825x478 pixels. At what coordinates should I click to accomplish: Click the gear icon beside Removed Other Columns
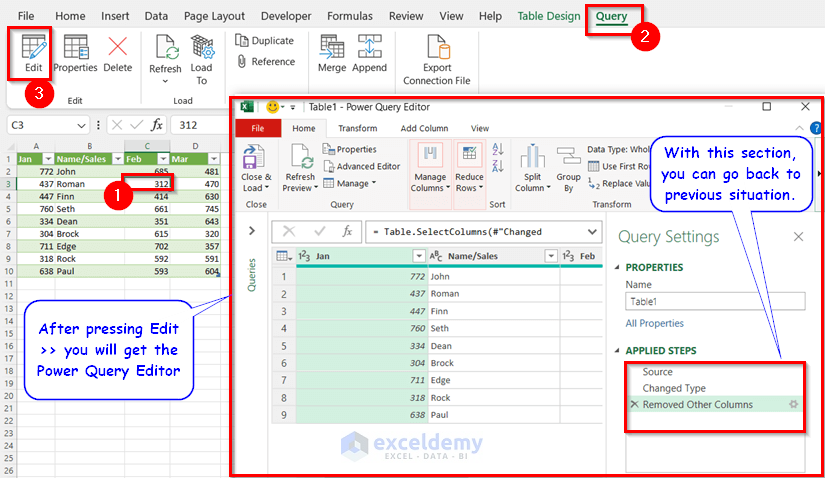793,404
